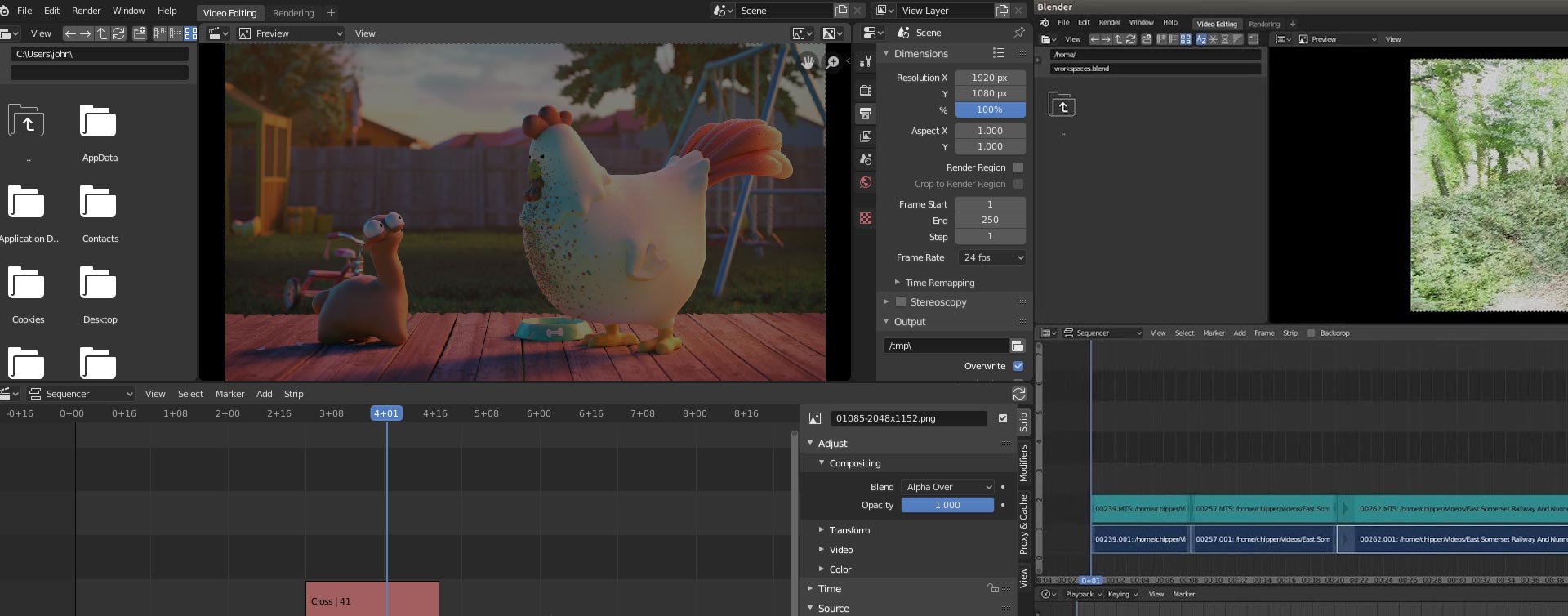Switch left file browser to horizontal list view
Viewport: 1568px width, 616px height.
pos(176,33)
